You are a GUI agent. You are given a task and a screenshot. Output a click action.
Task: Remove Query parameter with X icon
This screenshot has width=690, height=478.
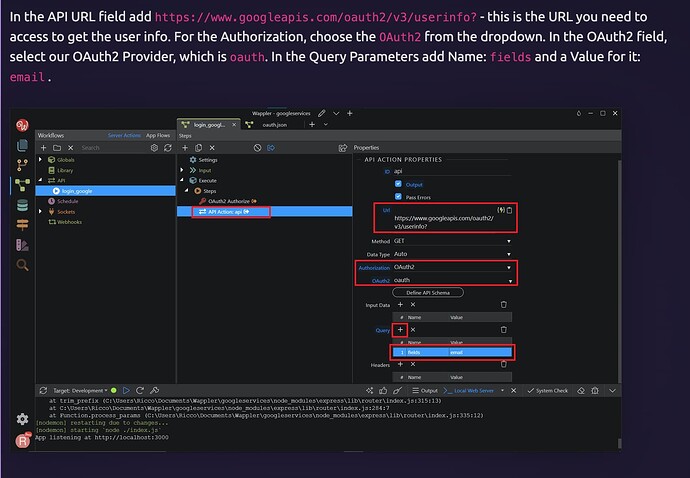point(413,330)
